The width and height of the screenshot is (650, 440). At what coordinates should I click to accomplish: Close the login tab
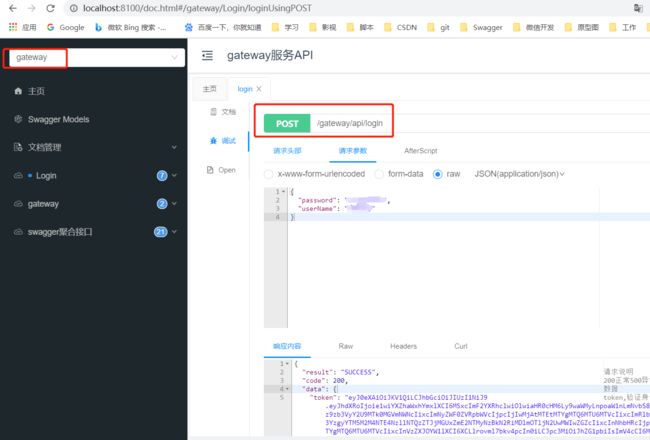click(x=259, y=89)
